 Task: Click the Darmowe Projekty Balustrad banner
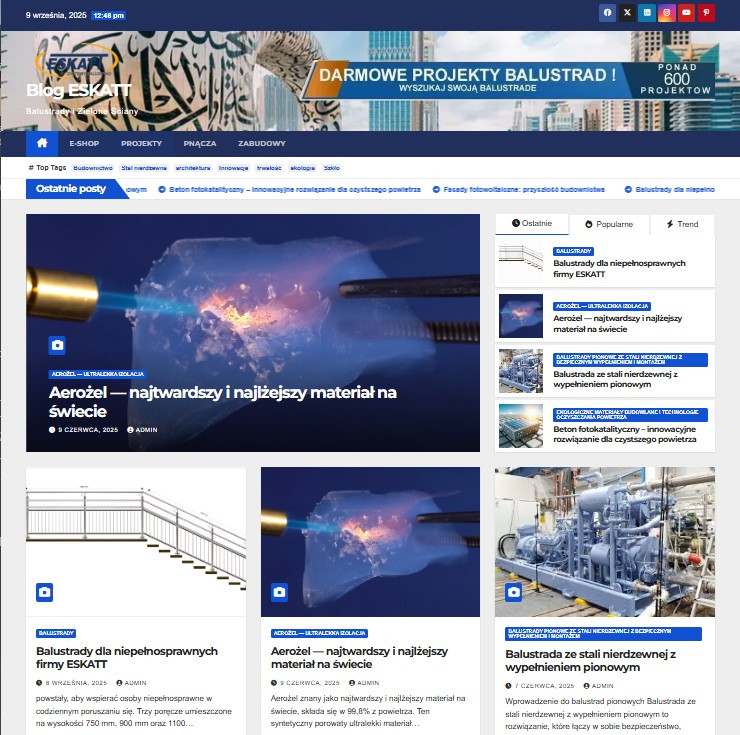[508, 80]
